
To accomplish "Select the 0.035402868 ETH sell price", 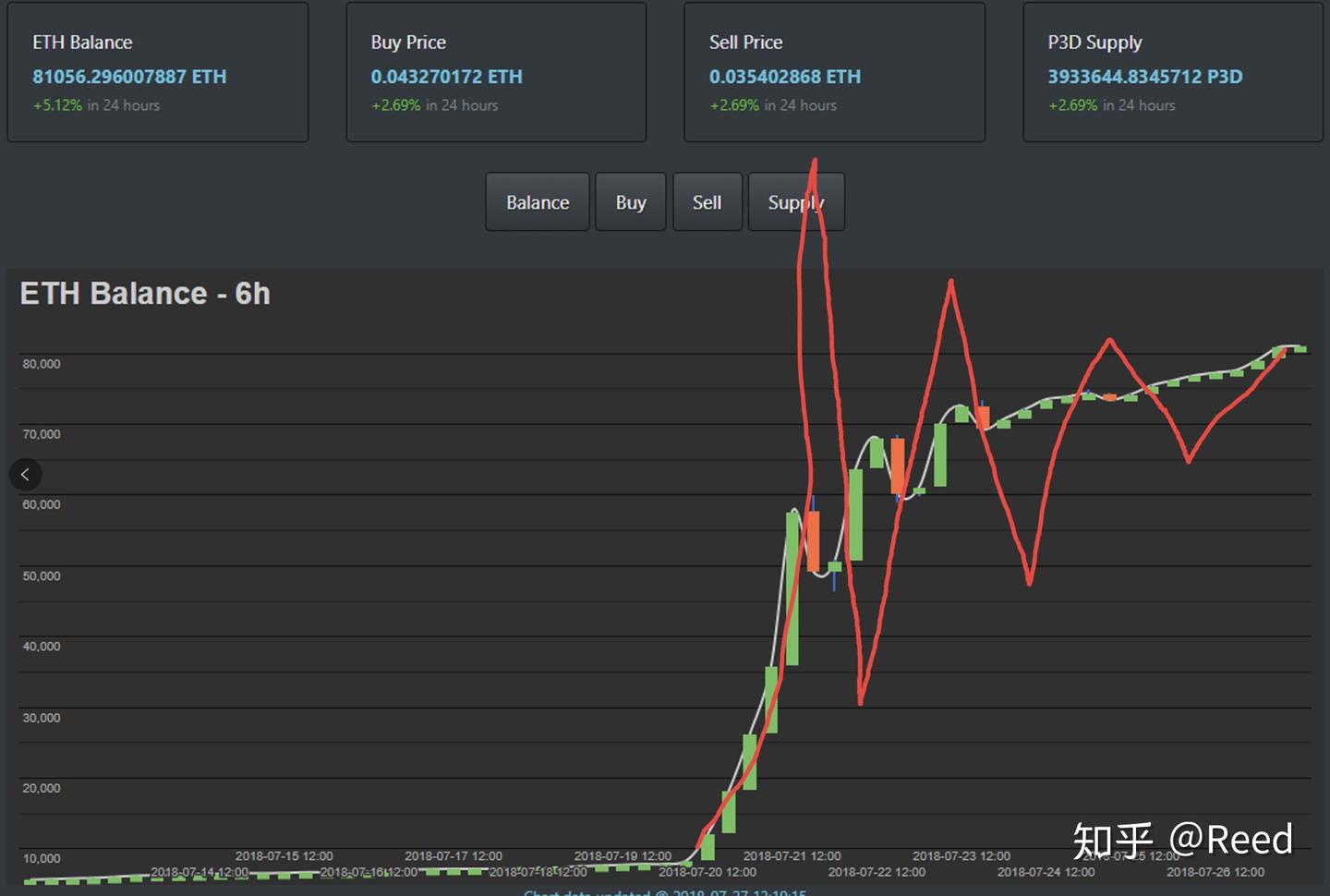I will [785, 77].
